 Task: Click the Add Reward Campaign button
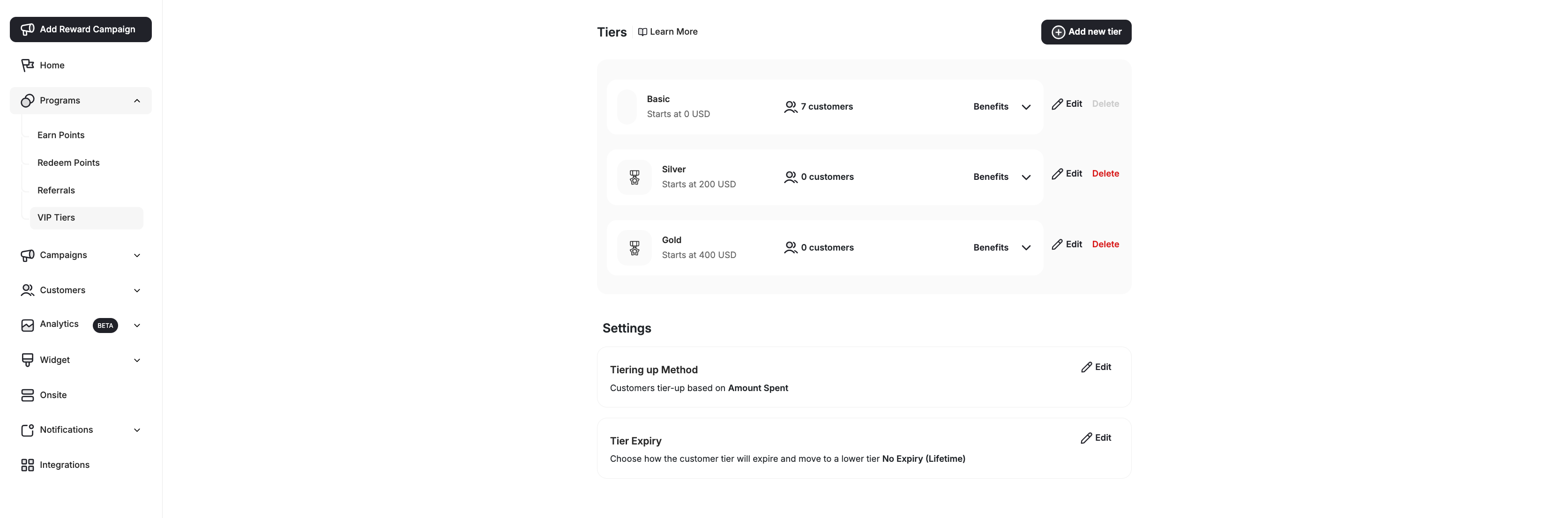pyautogui.click(x=80, y=29)
